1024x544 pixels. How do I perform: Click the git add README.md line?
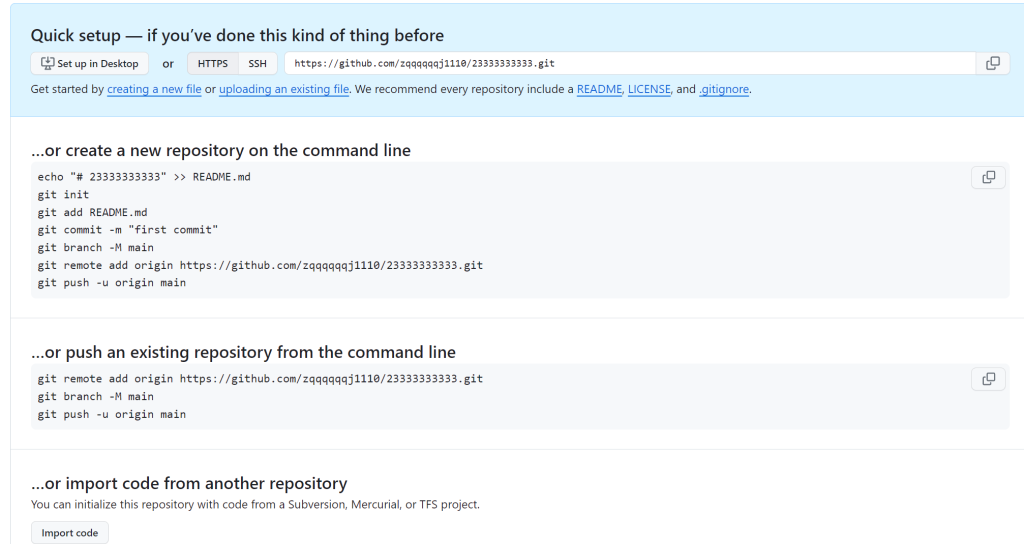92,212
